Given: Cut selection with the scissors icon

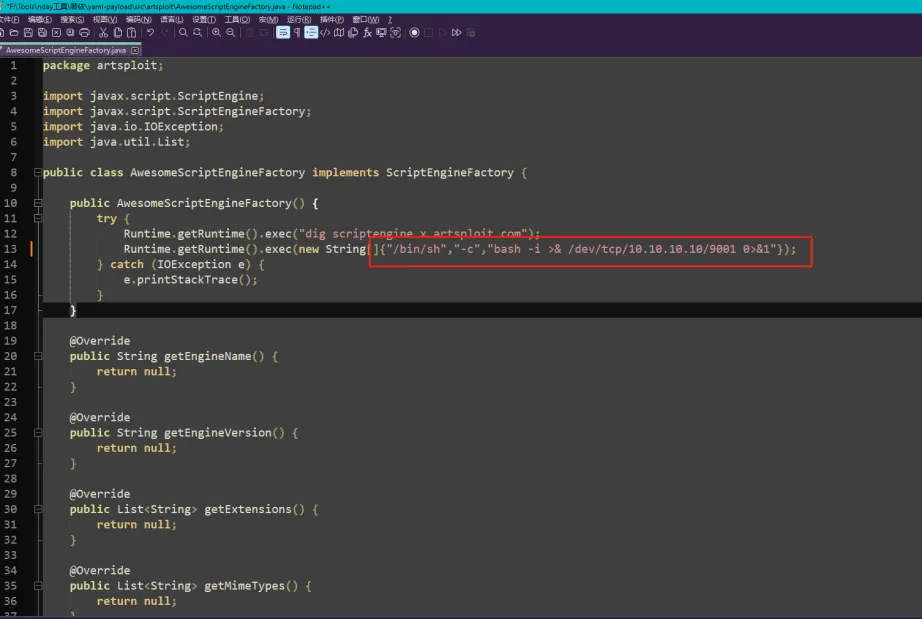Looking at the screenshot, I should 103,33.
